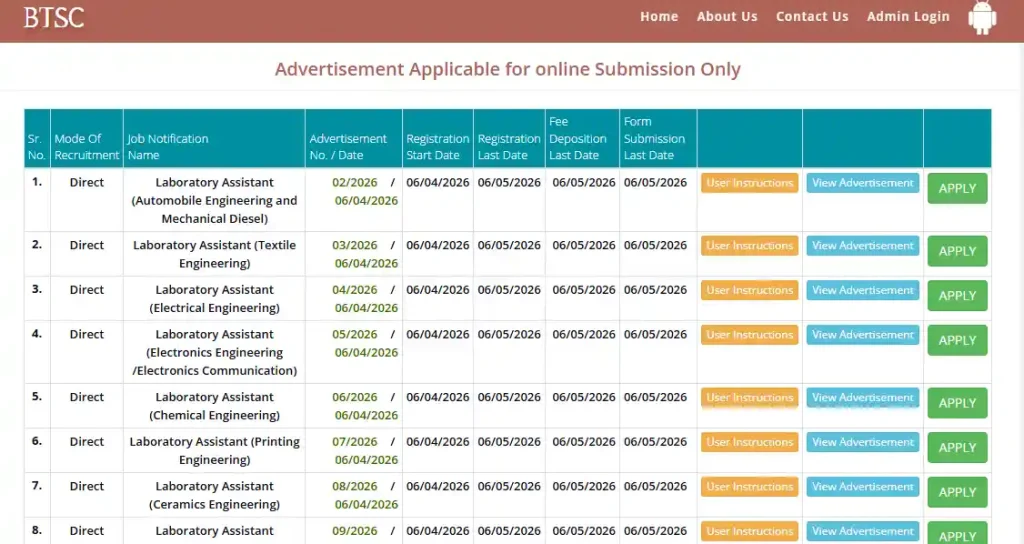
Task: Go to About Us page
Action: [727, 17]
